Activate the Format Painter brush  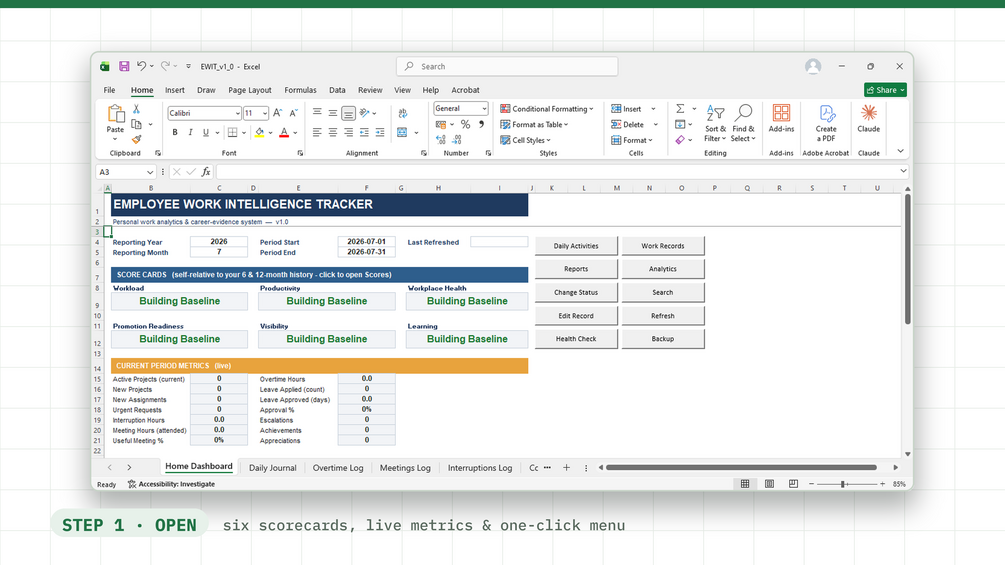coord(136,139)
